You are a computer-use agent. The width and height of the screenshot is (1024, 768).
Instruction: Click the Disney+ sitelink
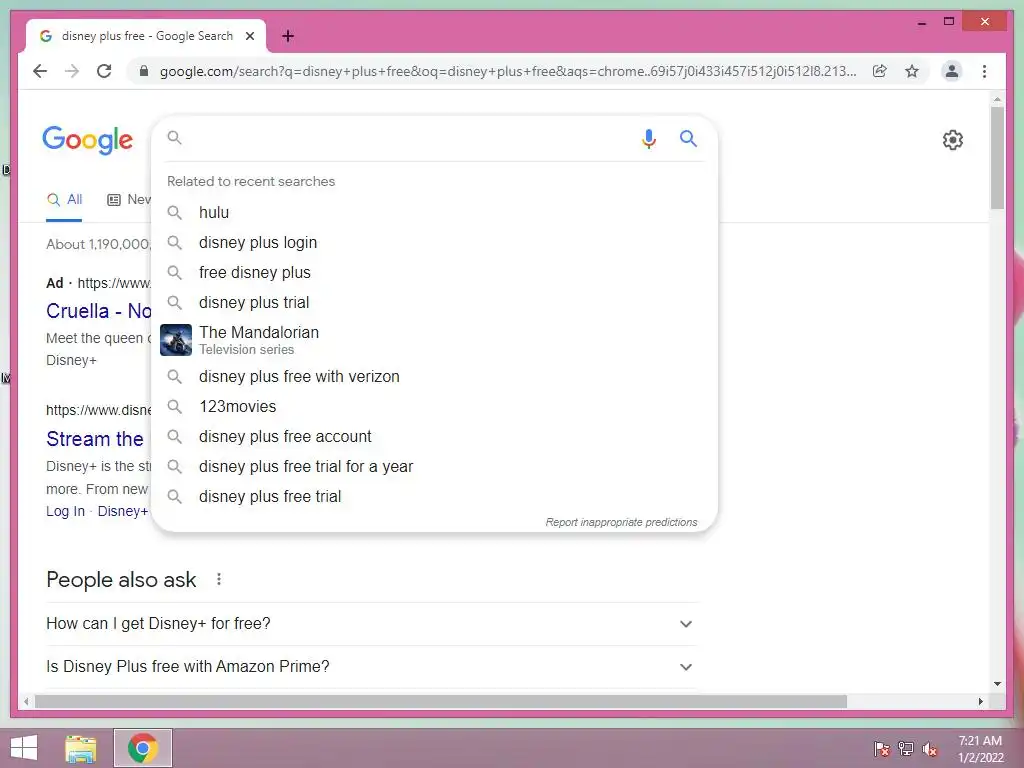(x=123, y=511)
